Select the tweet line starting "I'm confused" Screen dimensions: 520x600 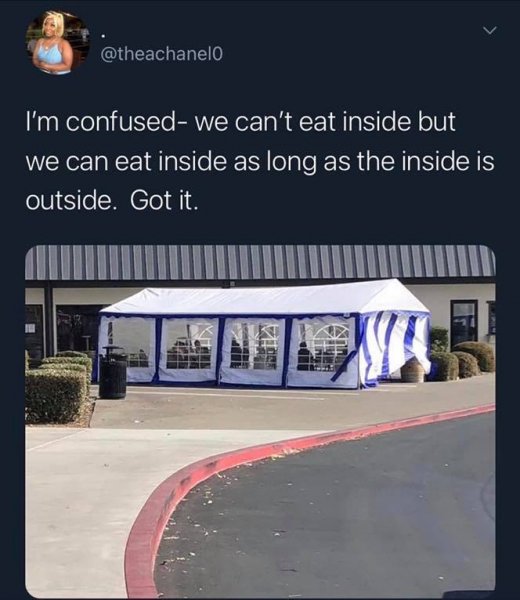241,122
